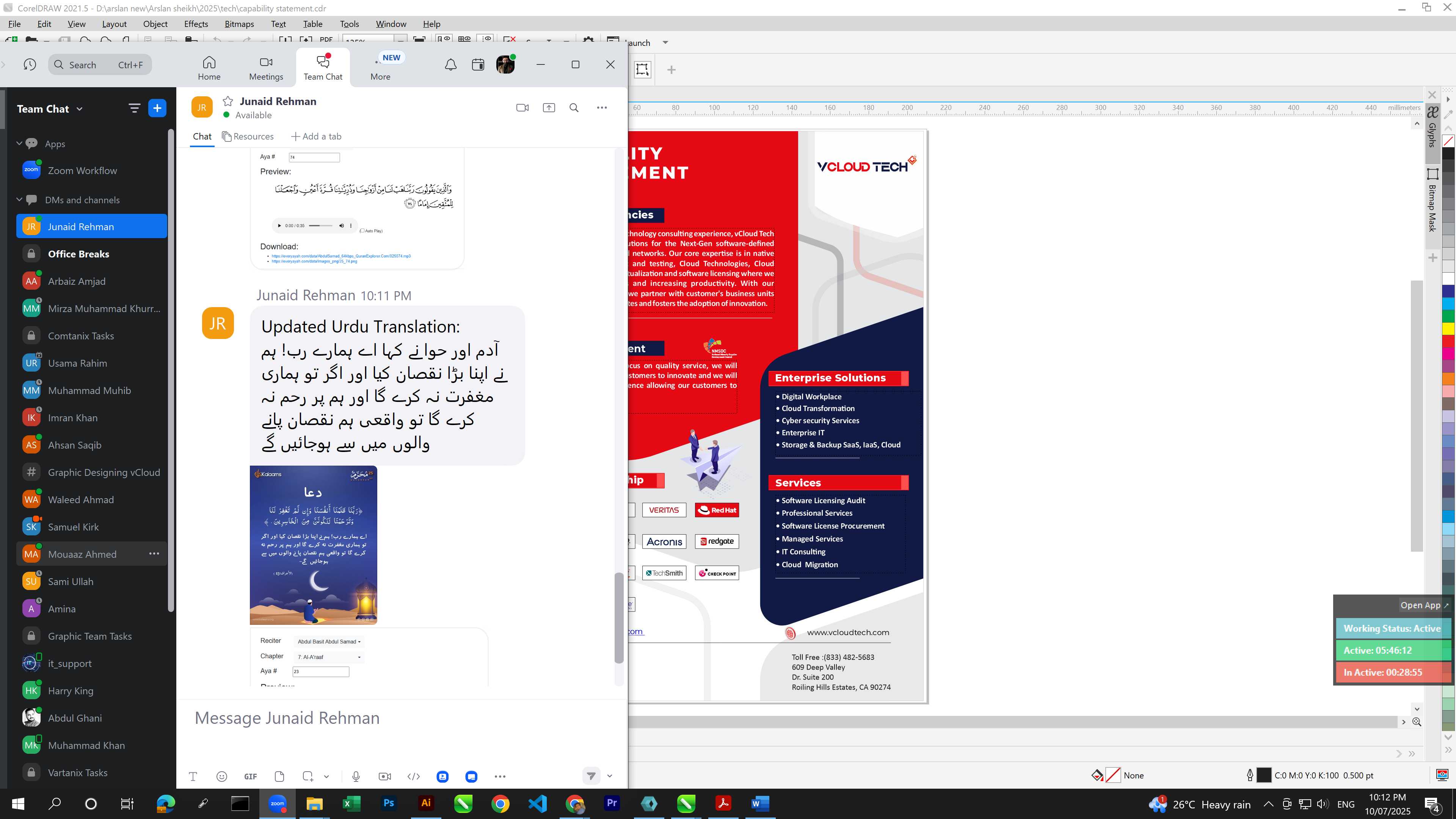1456x819 pixels.
Task: Open the Zoom More tab
Action: point(380,68)
